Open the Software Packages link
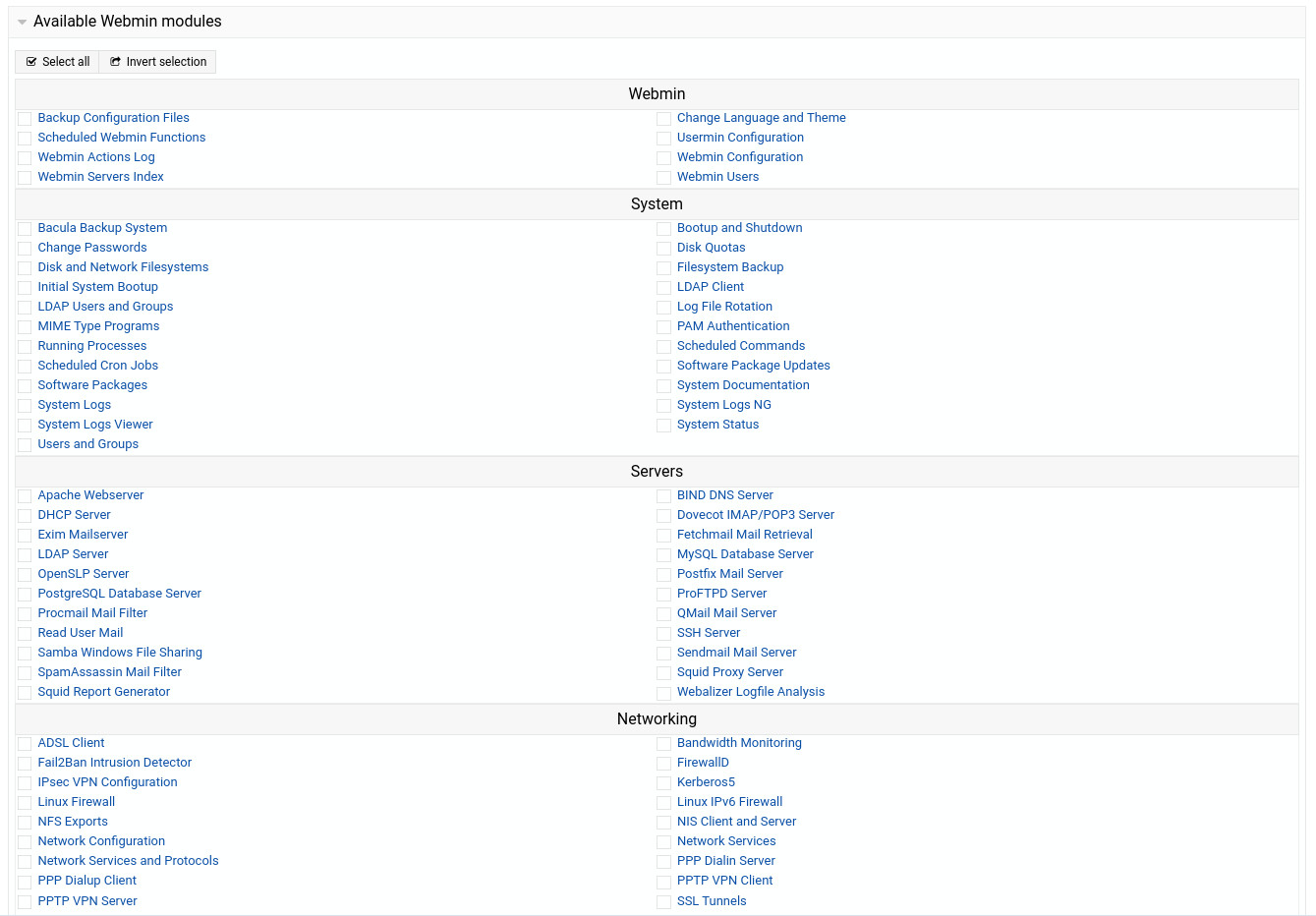Screen dimensions: 1316x916 [92, 385]
